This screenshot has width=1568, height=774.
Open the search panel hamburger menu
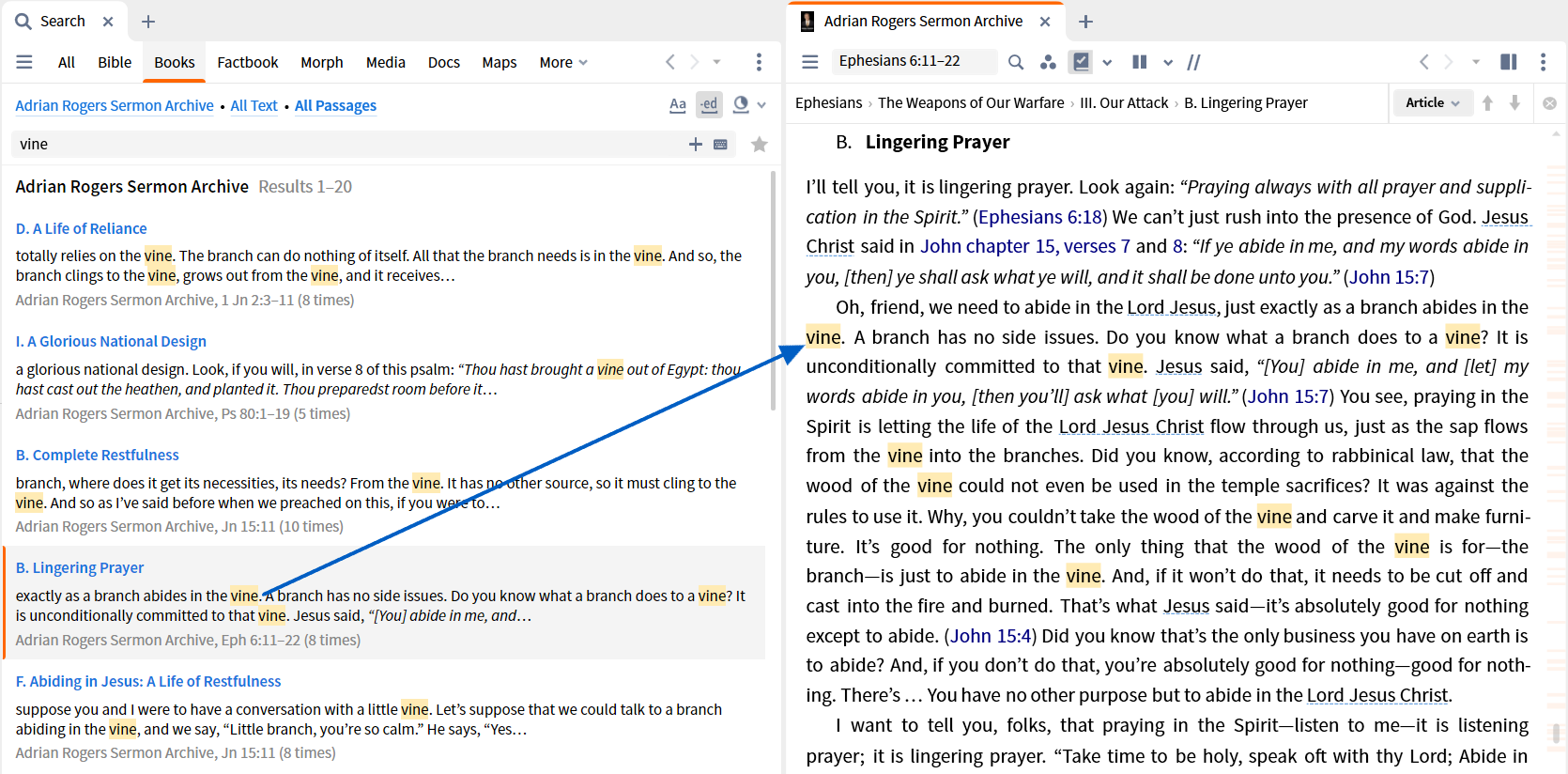click(24, 62)
